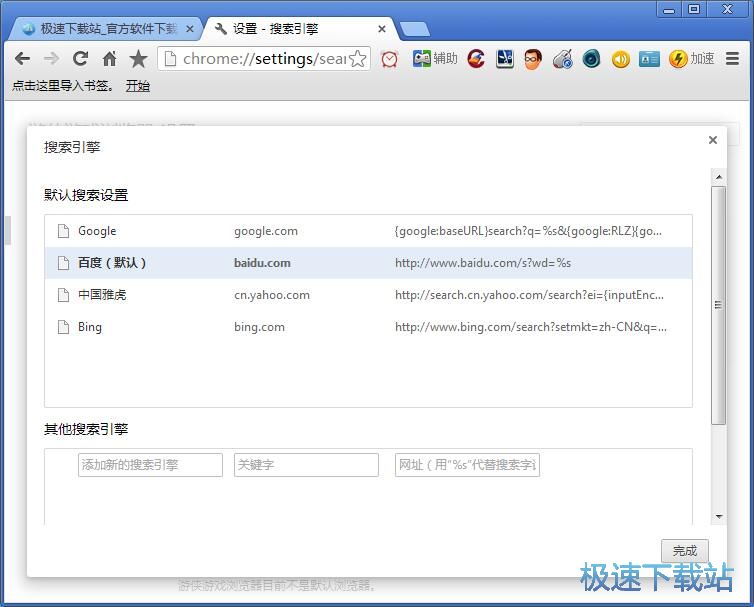Activate the 加速 lightning accelerator
Viewport: 754px width, 607px height.
pyautogui.click(x=691, y=59)
